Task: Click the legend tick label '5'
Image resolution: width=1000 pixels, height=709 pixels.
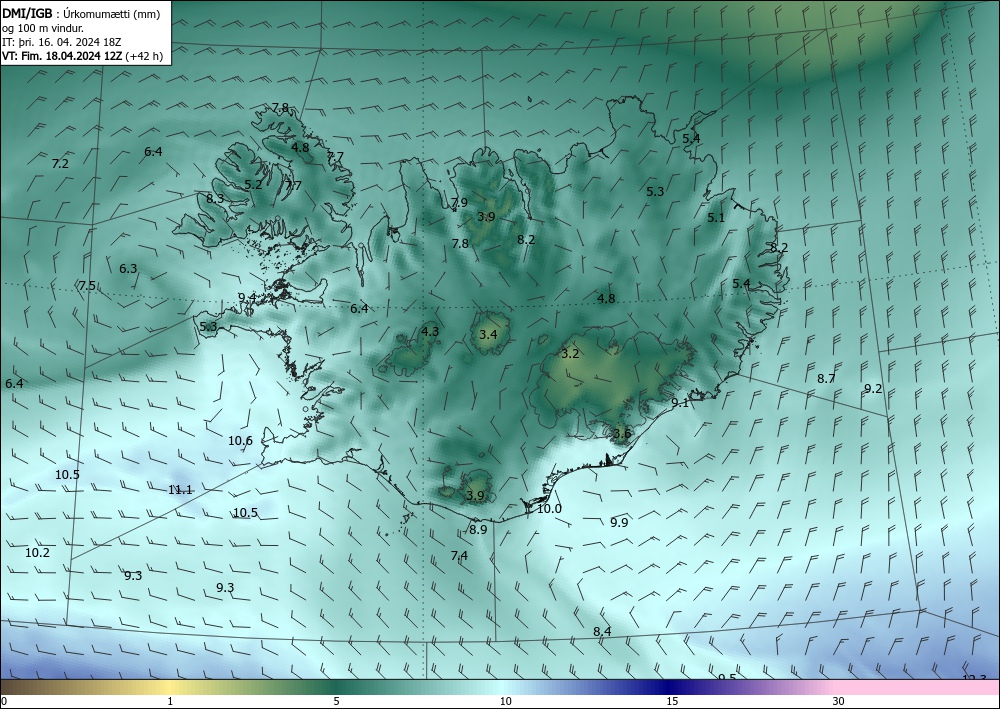Action: coord(336,701)
